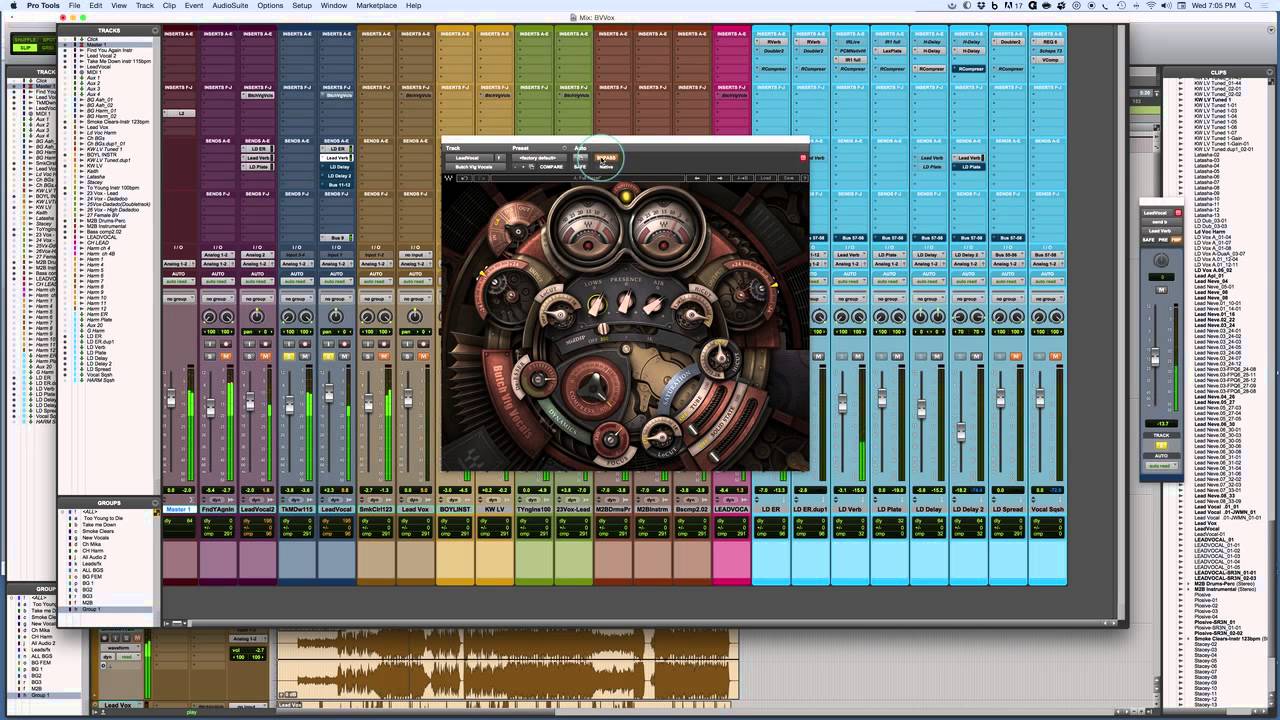1280x720 pixels.
Task: Select the LD Plate track name
Action: tap(889, 509)
